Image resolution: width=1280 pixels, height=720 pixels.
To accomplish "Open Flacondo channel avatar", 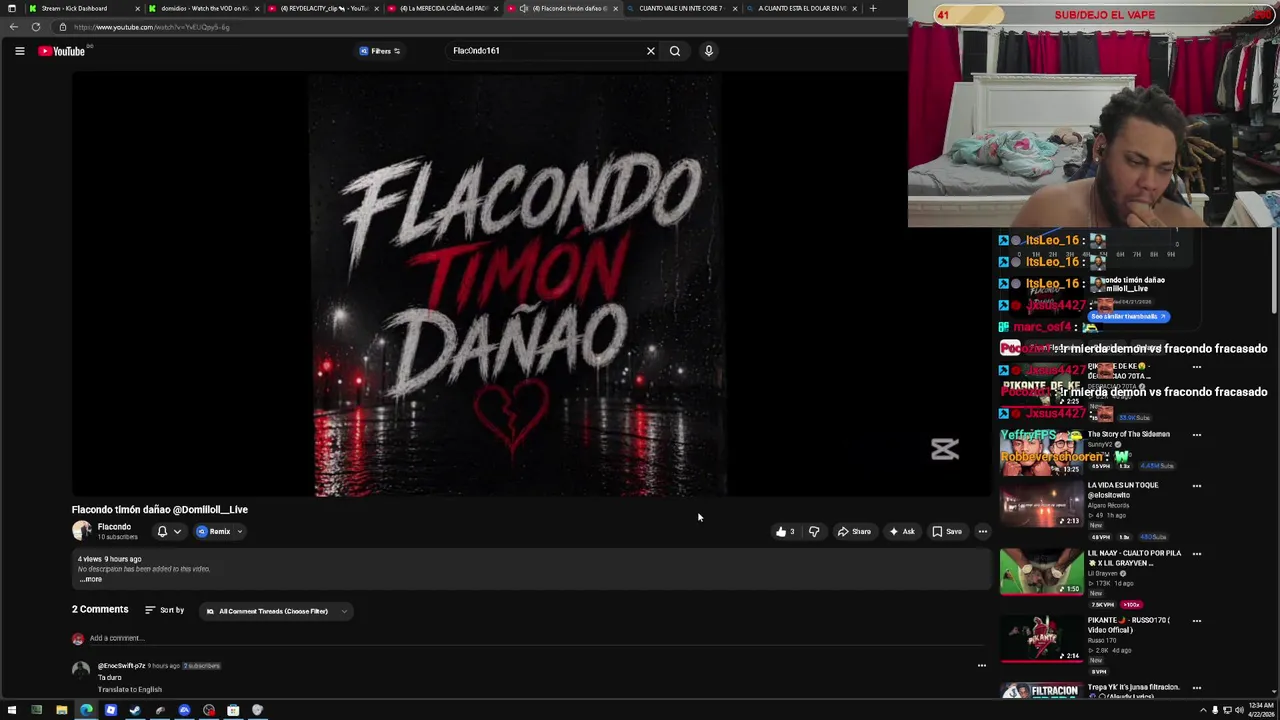I will tap(81, 531).
